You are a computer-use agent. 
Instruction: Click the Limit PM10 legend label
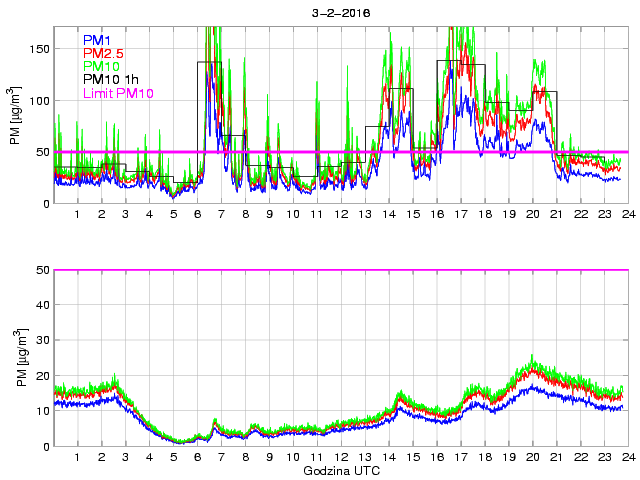point(118,93)
